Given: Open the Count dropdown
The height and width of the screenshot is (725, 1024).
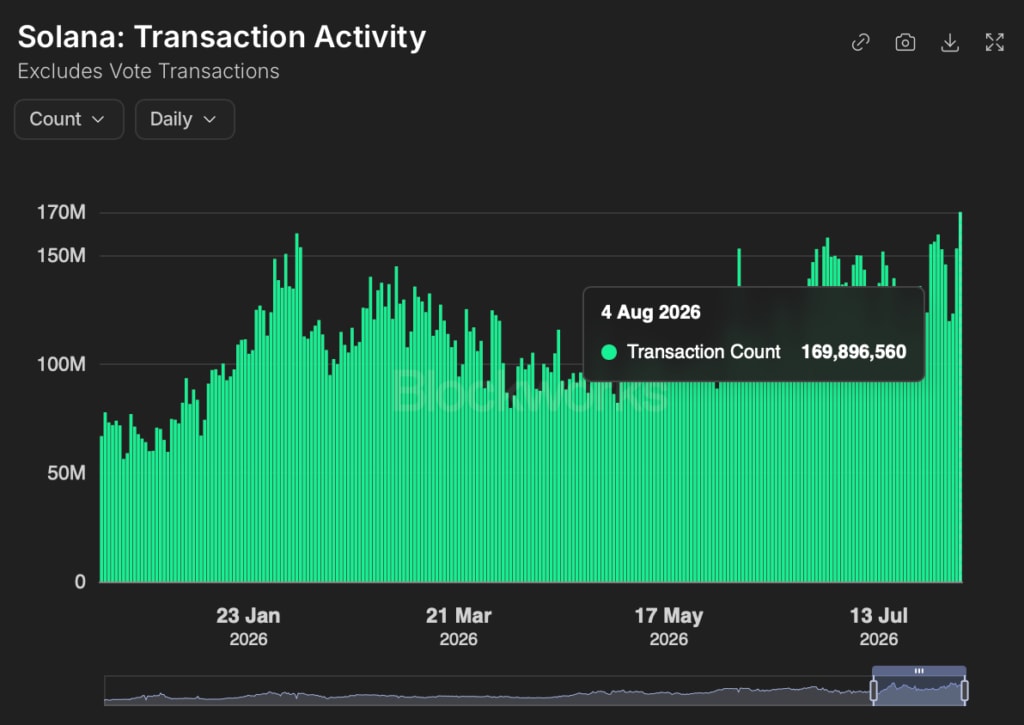Looking at the screenshot, I should (69, 119).
